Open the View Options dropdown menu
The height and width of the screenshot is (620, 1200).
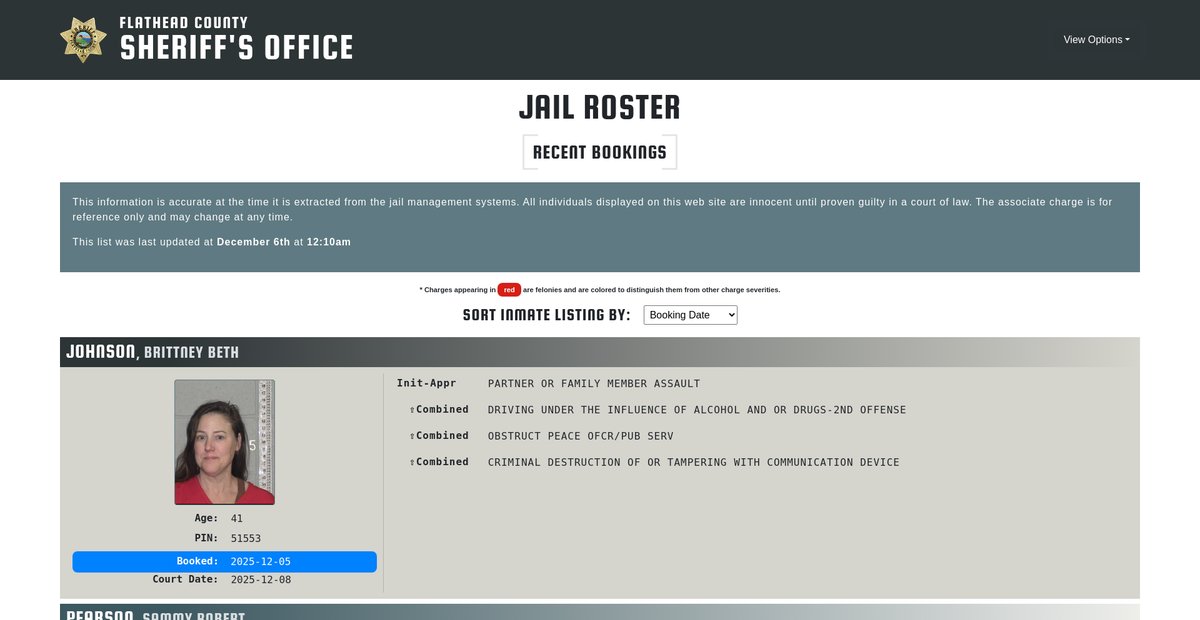click(1096, 40)
